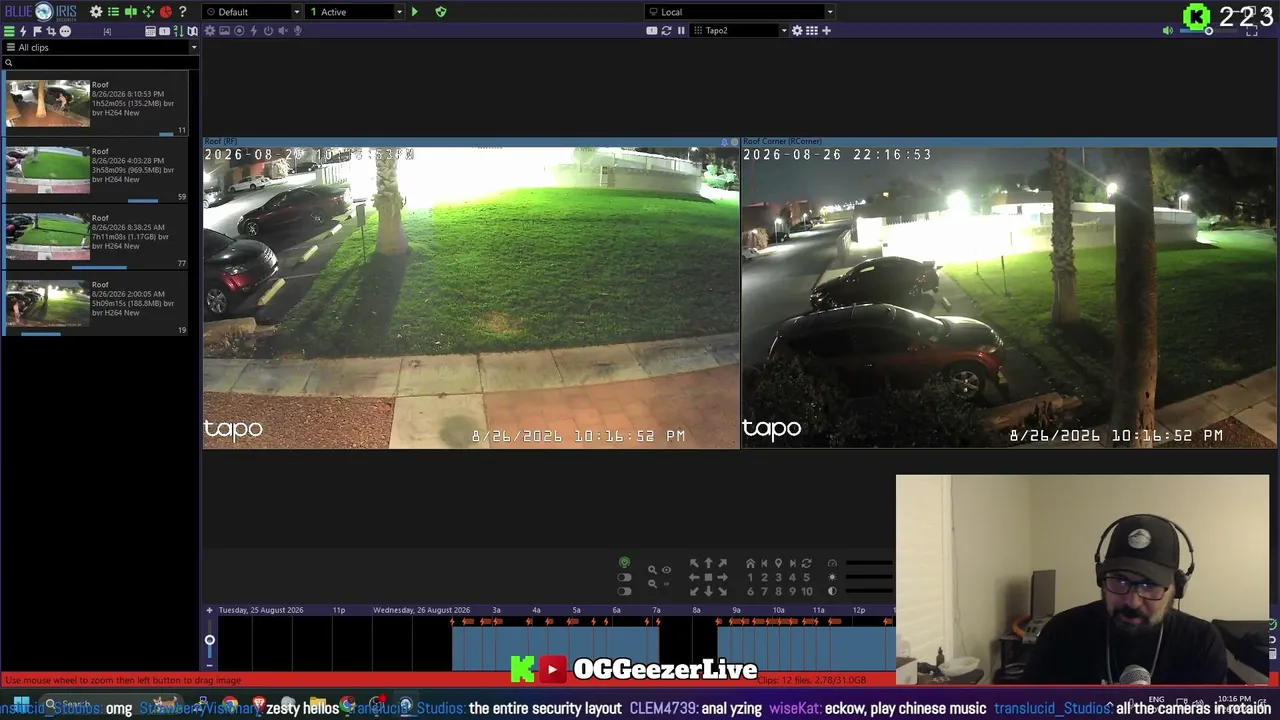This screenshot has height=720, width=1280.
Task: Flip the upper toggle switch below the lightbulb
Action: [624, 577]
